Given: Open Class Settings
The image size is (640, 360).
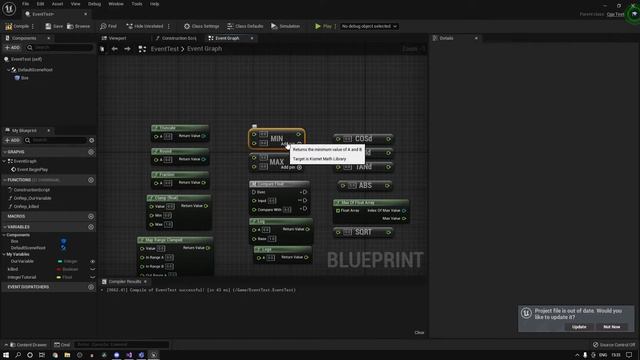Looking at the screenshot, I should pyautogui.click(x=201, y=26).
